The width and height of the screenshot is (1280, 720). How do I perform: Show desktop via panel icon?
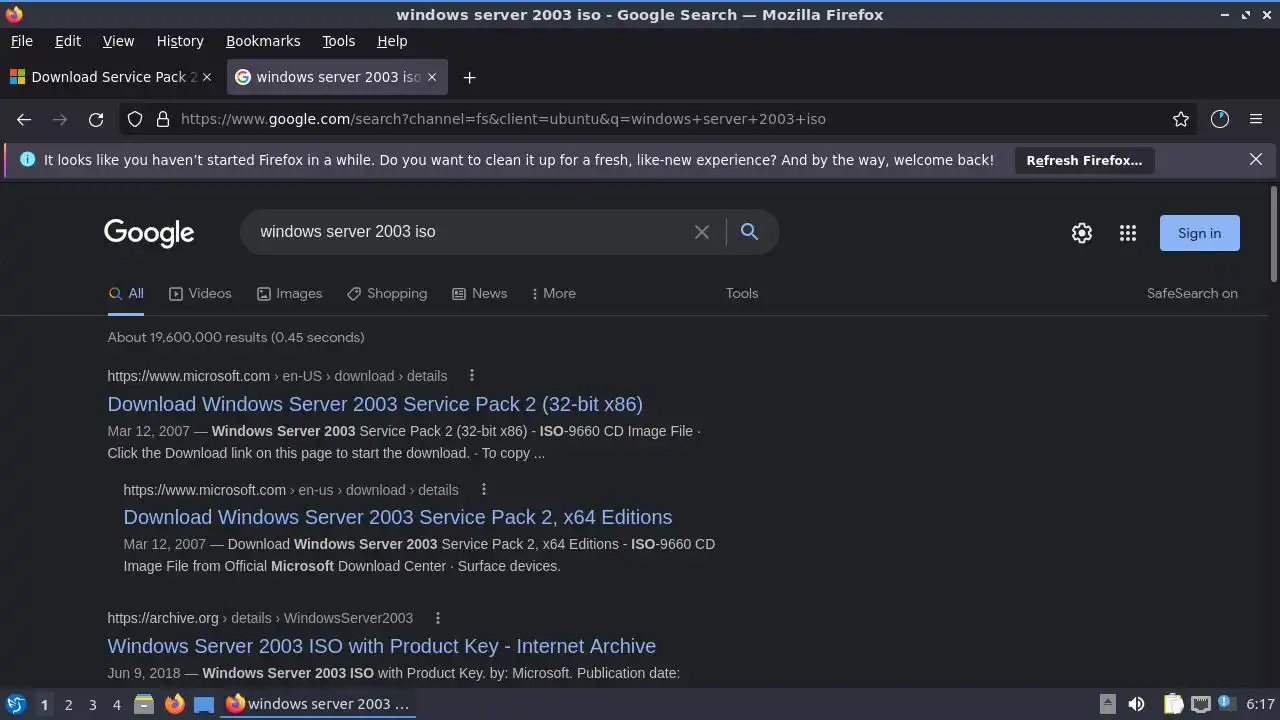point(204,704)
